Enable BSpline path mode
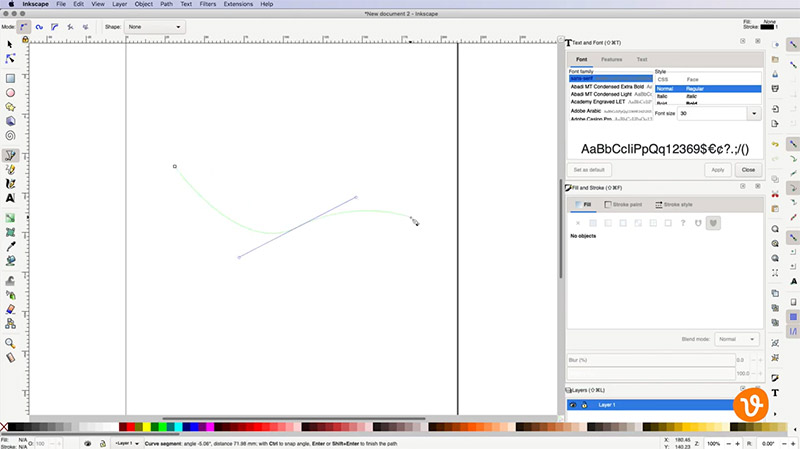 [55, 27]
